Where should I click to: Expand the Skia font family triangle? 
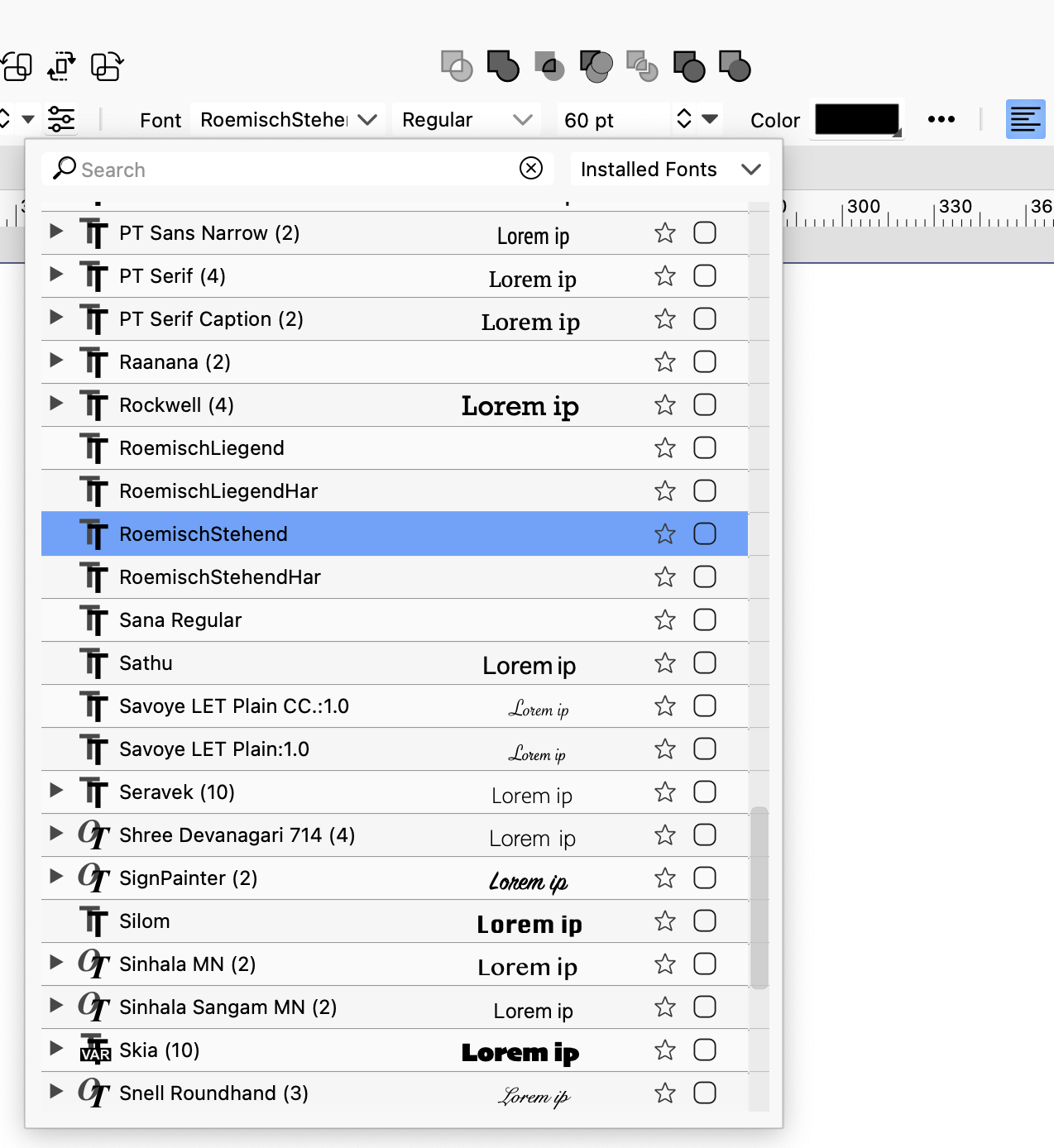point(56,1049)
